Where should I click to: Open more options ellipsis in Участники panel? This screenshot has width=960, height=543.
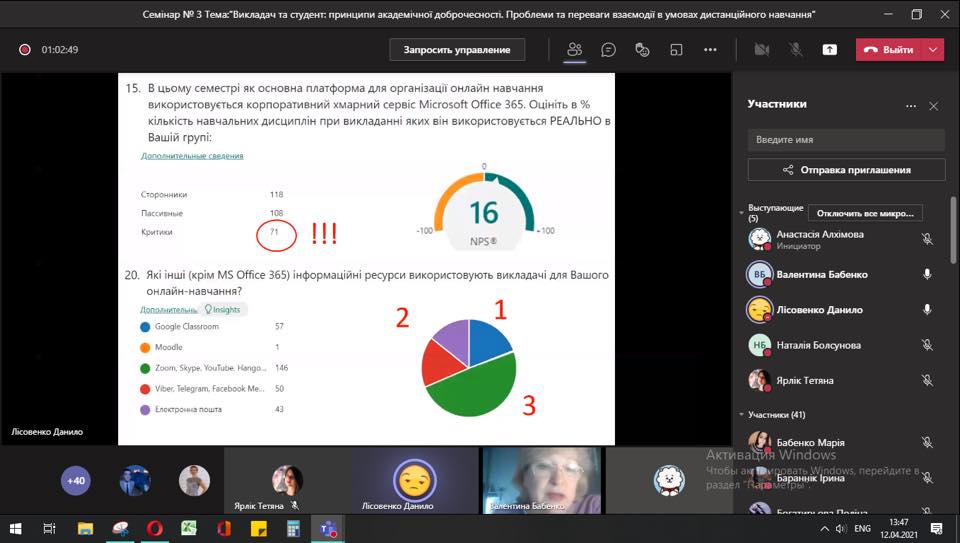click(911, 106)
